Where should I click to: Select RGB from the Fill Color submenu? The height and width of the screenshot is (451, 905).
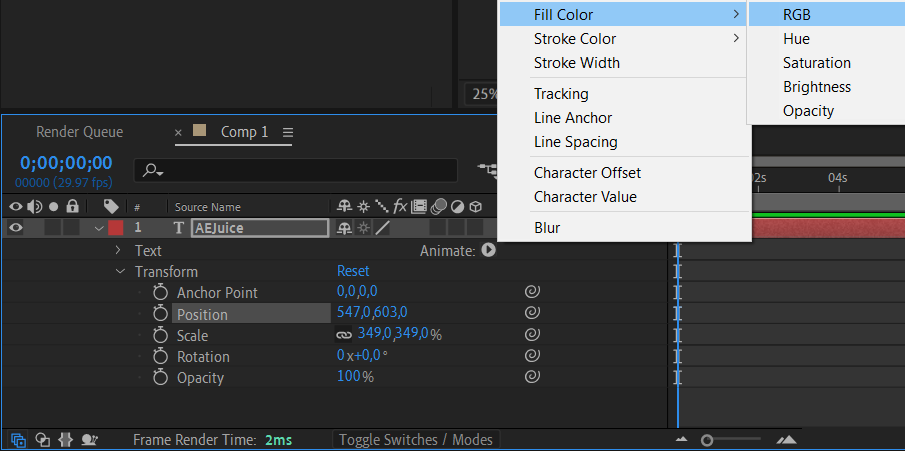[797, 15]
